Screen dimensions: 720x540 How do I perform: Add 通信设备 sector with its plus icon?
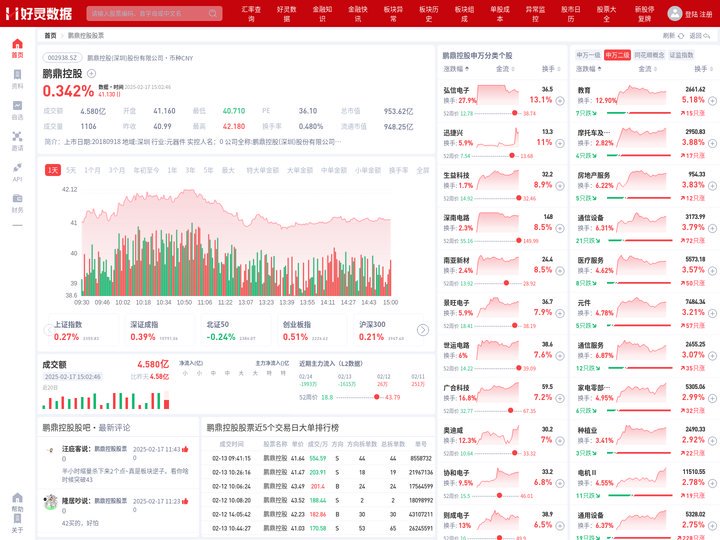point(712,228)
